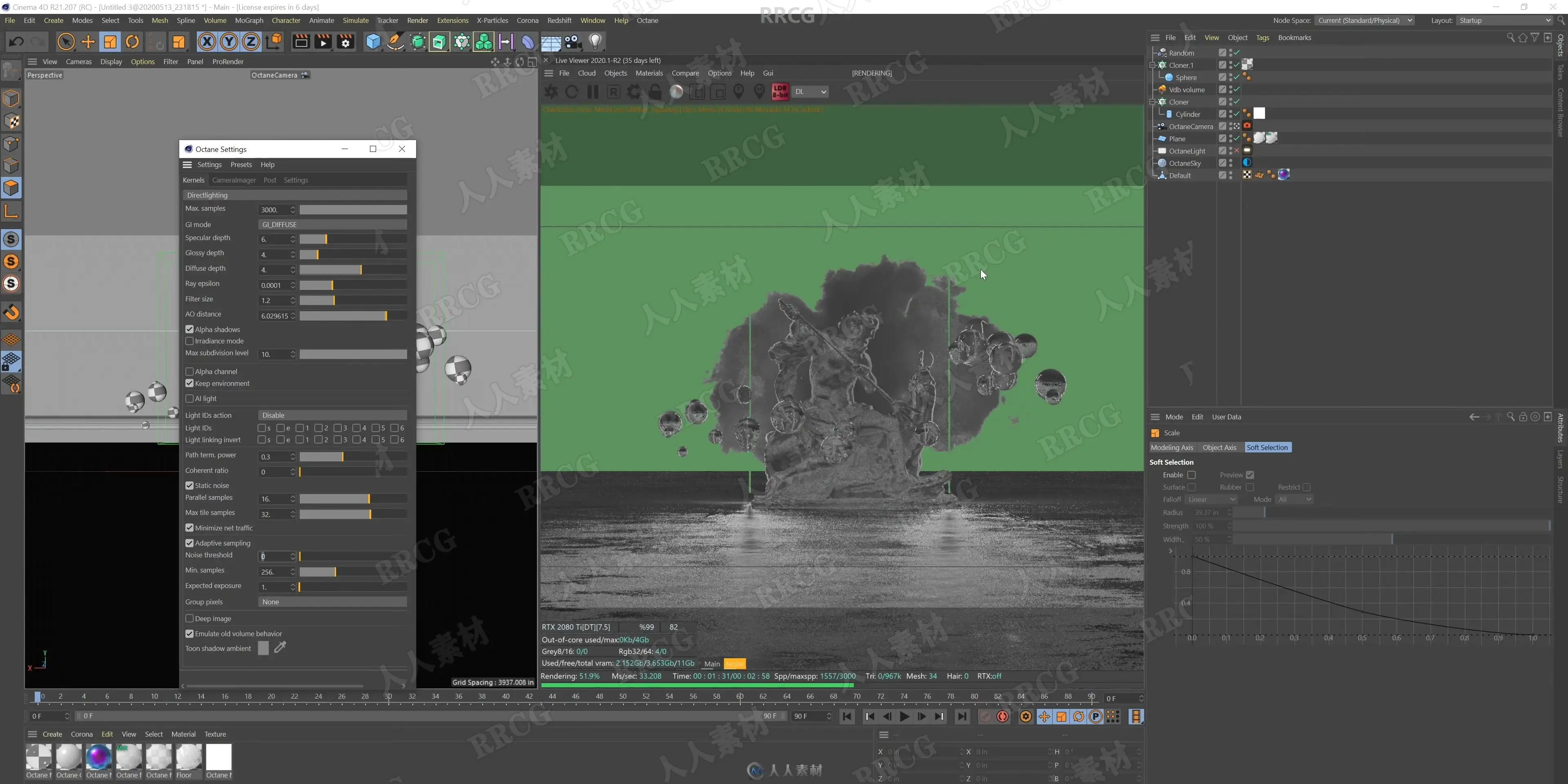Add a Light object from toolbar
1568x784 pixels.
tap(595, 42)
